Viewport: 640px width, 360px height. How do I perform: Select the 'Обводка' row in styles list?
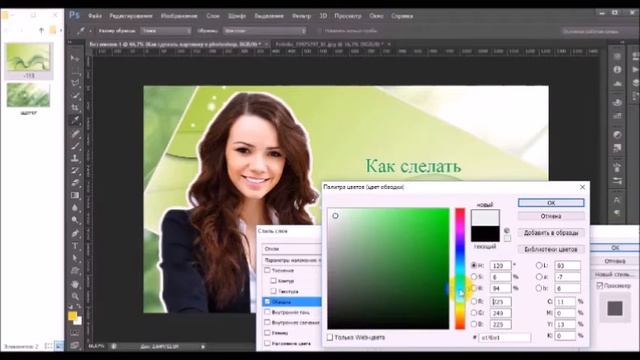point(291,302)
